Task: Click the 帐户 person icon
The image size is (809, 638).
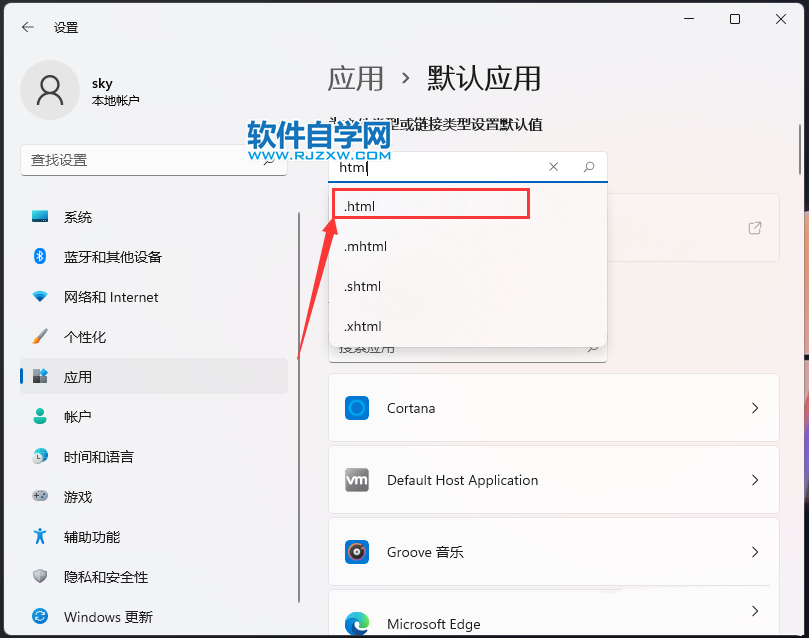Action: [40, 416]
